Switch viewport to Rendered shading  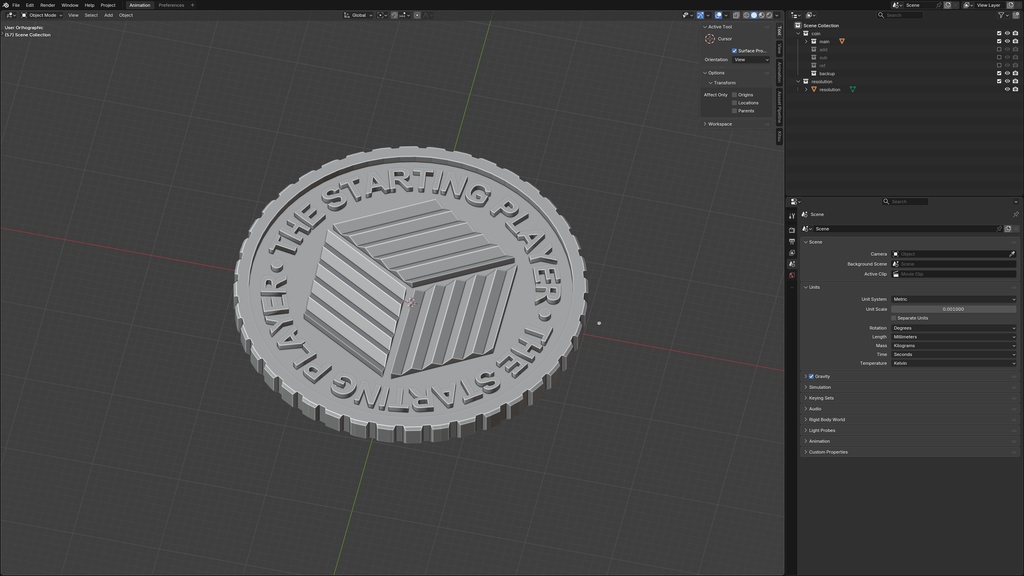[769, 15]
